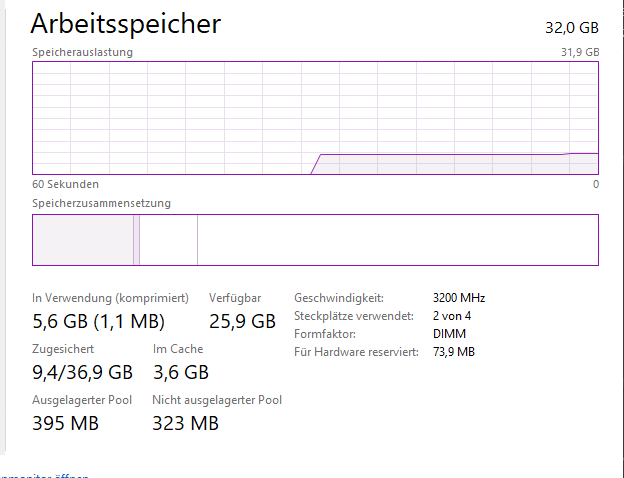Click the Für Hardware reserviert 73,9 MB value
Viewport: 624px width, 478px height.
454,352
